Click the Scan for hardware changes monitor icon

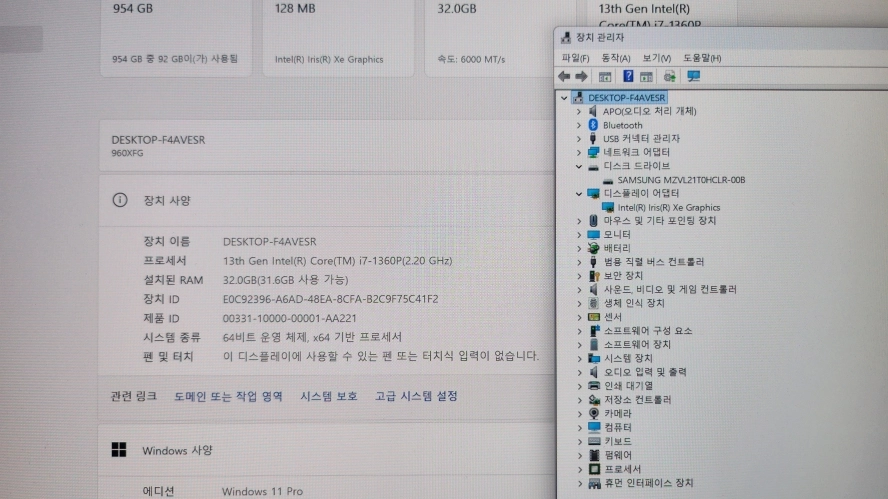pyautogui.click(x=694, y=76)
